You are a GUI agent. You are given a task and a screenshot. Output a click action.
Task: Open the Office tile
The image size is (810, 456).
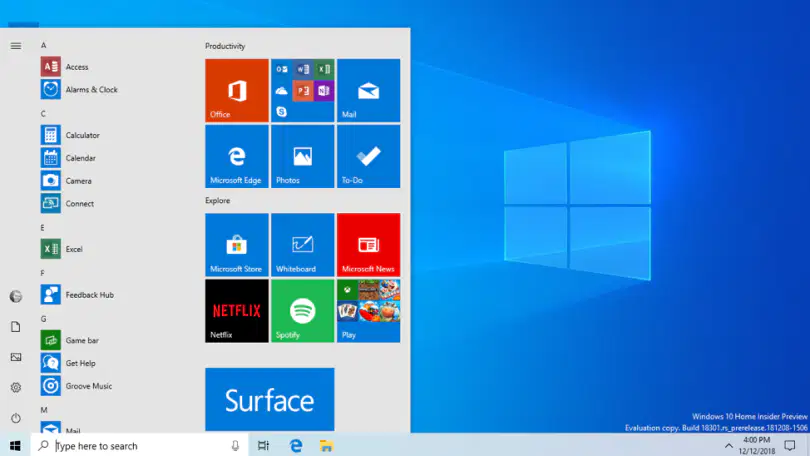pos(237,90)
